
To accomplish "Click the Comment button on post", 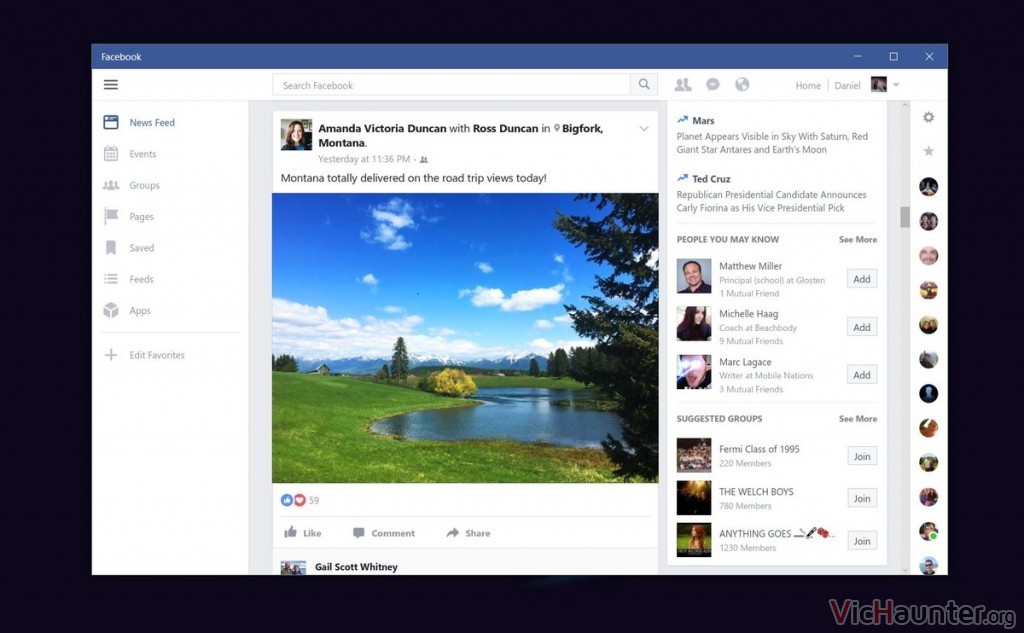I will 384,533.
